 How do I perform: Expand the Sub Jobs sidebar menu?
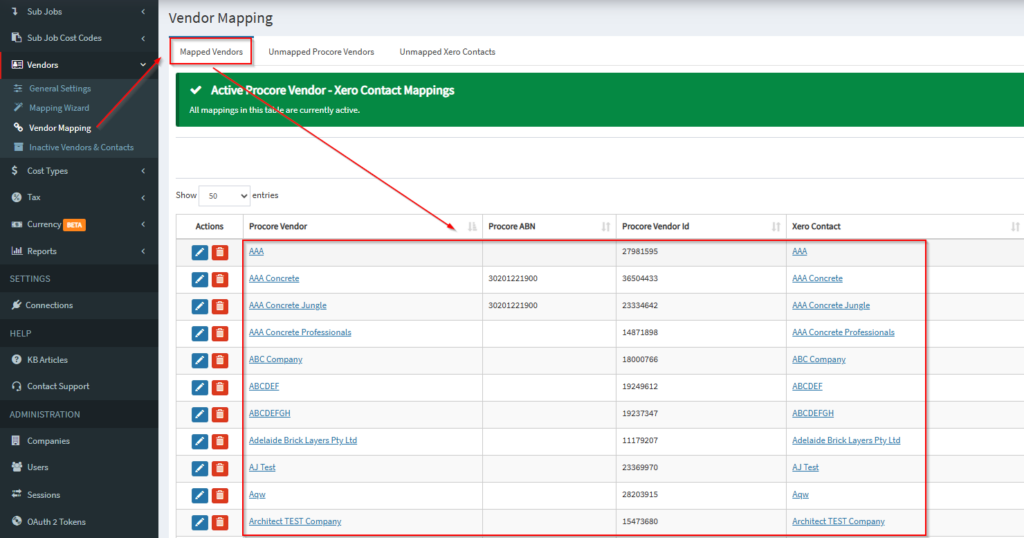tap(79, 12)
